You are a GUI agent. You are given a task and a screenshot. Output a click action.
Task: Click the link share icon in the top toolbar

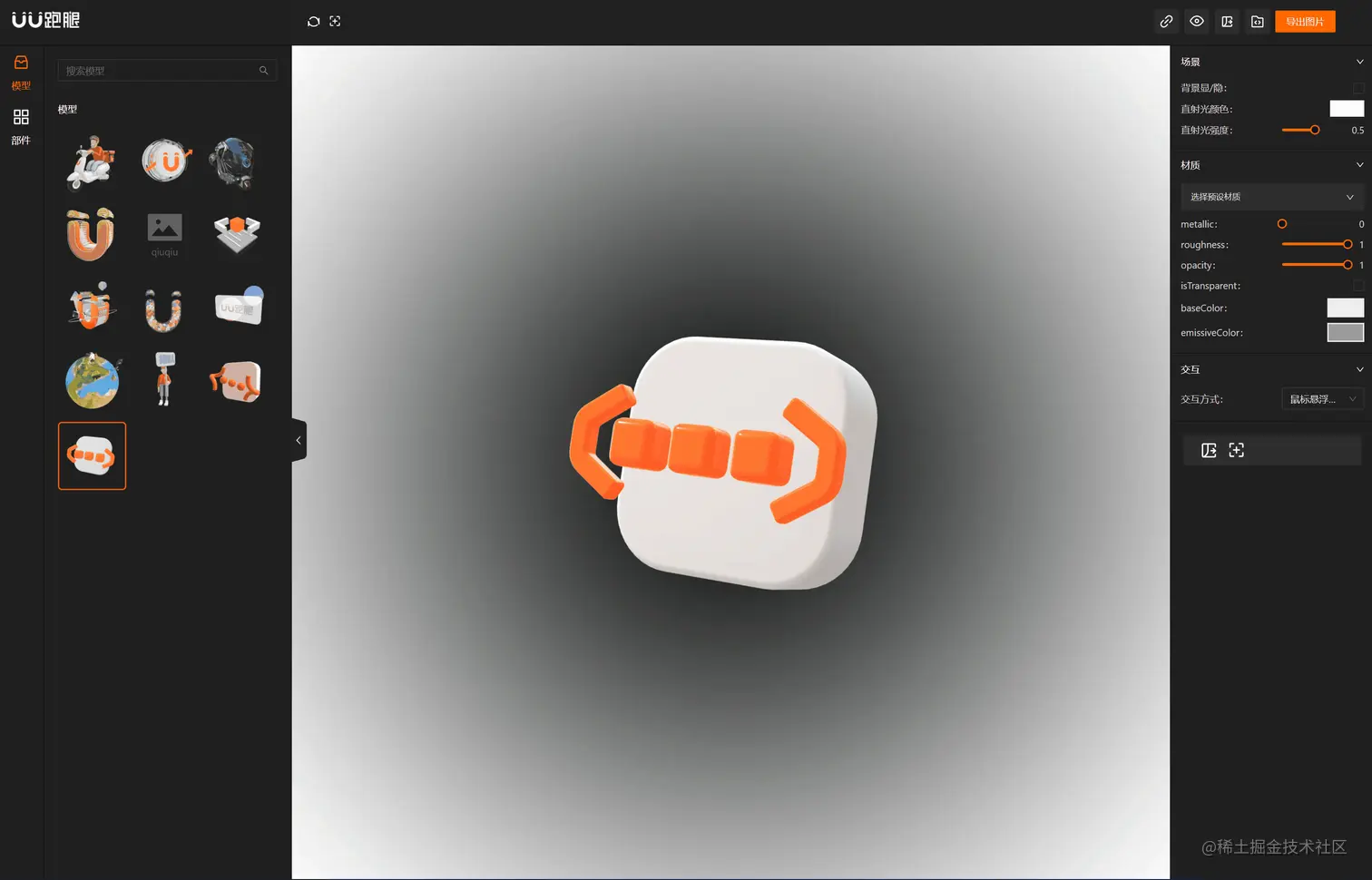pyautogui.click(x=1166, y=21)
